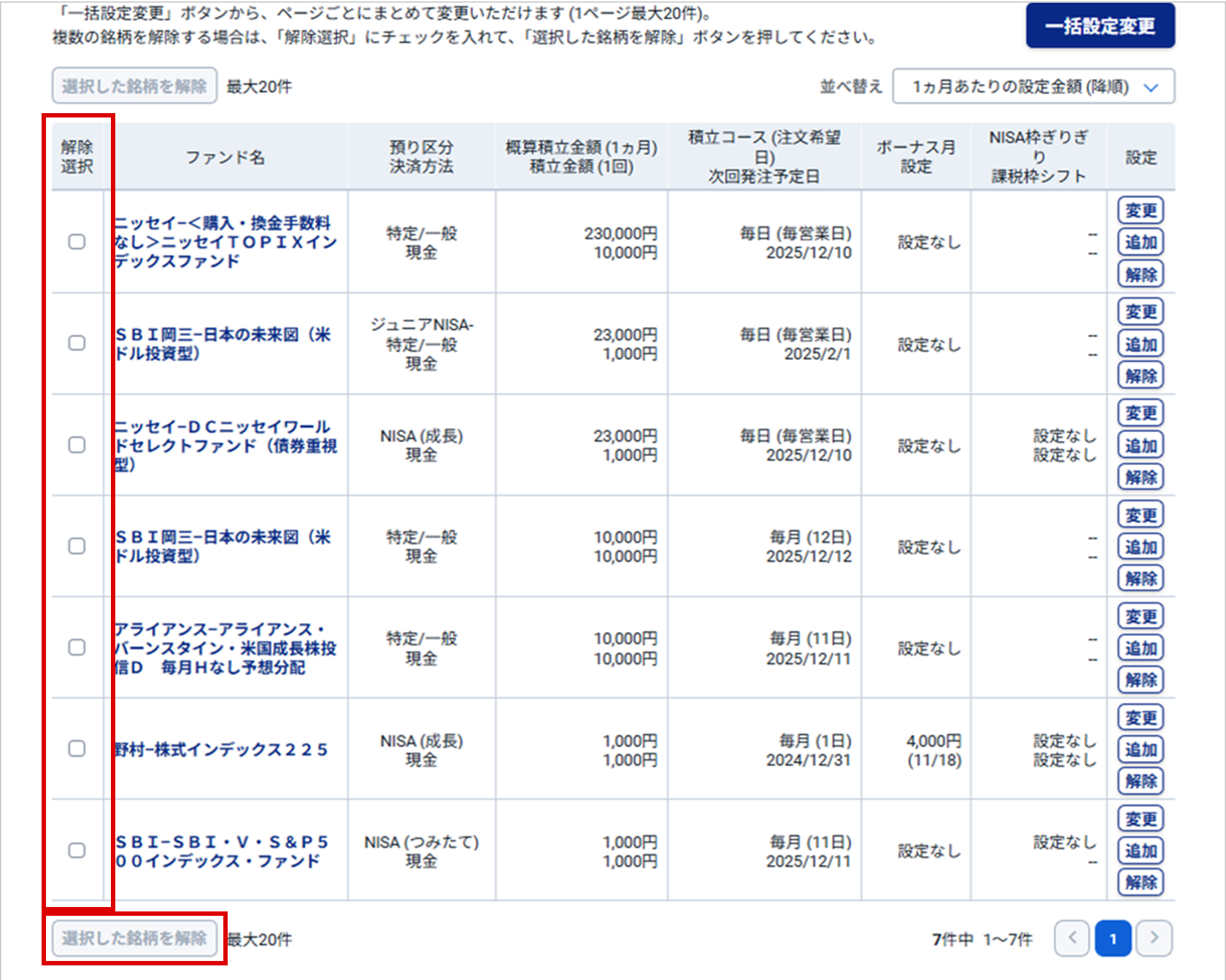Viewport: 1226px width, 980px height.
Task: Click the 一括設定変更 button
Action: pyautogui.click(x=1100, y=26)
